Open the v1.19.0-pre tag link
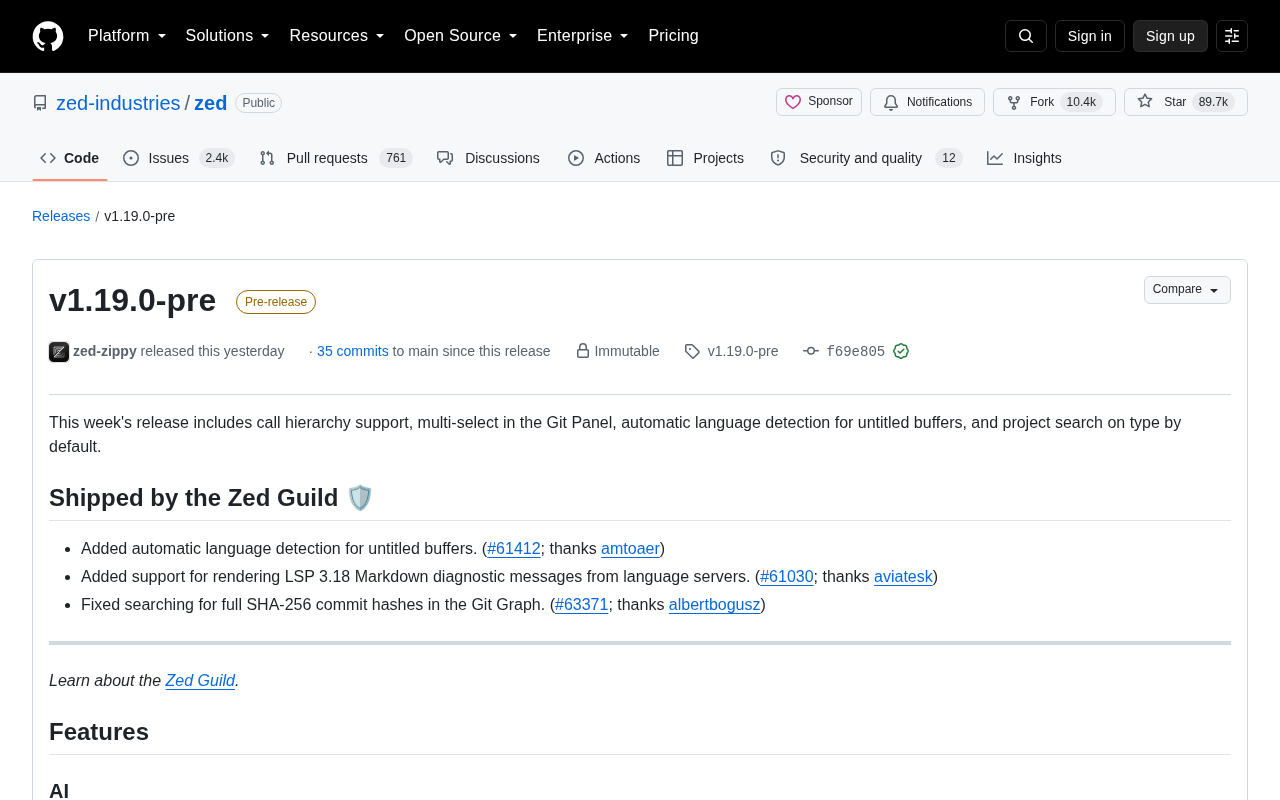The height and width of the screenshot is (800, 1280). point(743,351)
